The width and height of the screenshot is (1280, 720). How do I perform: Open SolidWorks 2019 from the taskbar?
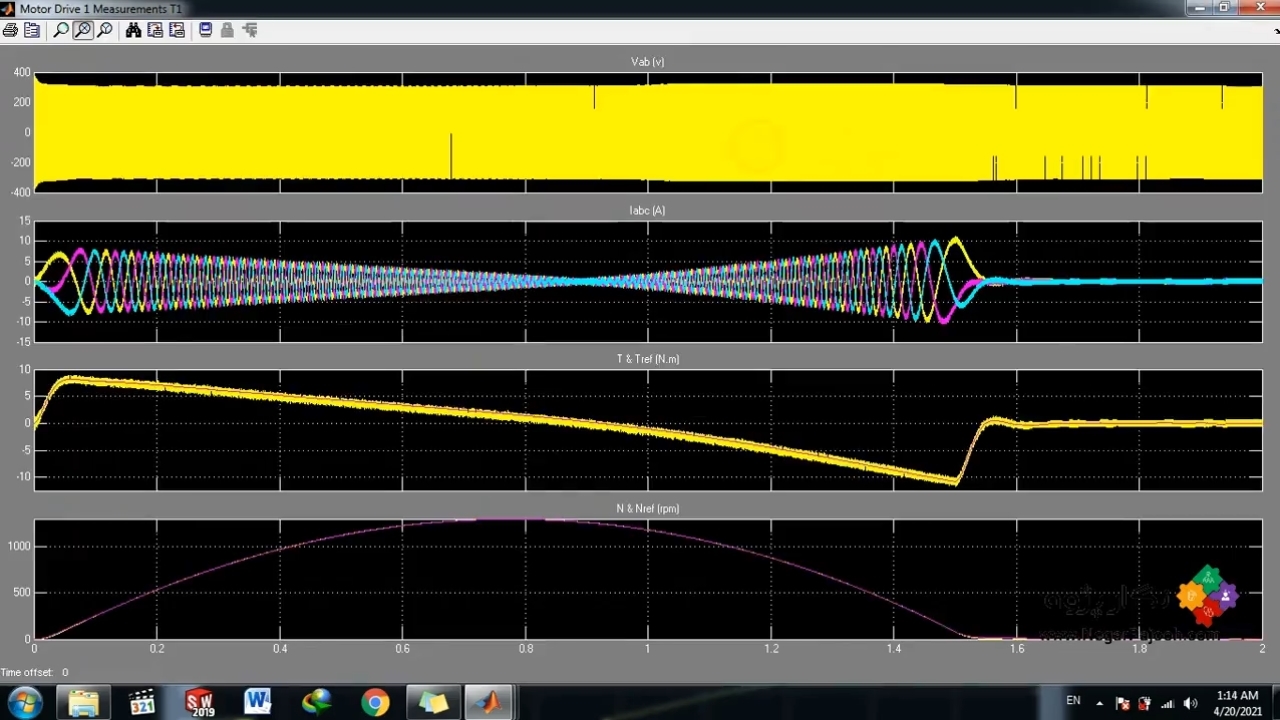coord(200,702)
